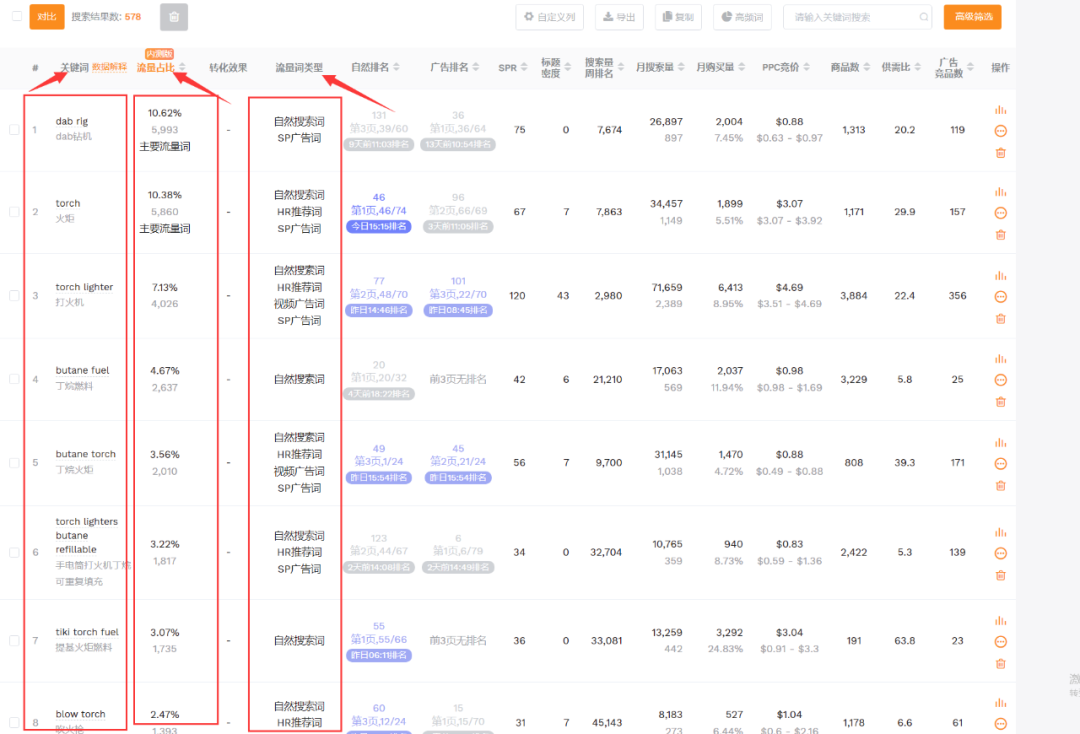Viewport: 1080px width, 734px height.
Task: Check the tiki torch fuel row checkbox
Action: [14, 640]
